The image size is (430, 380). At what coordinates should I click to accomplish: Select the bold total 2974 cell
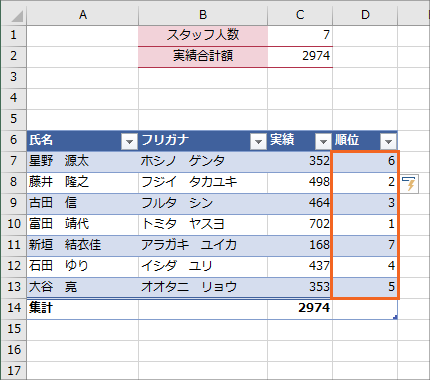pos(300,308)
